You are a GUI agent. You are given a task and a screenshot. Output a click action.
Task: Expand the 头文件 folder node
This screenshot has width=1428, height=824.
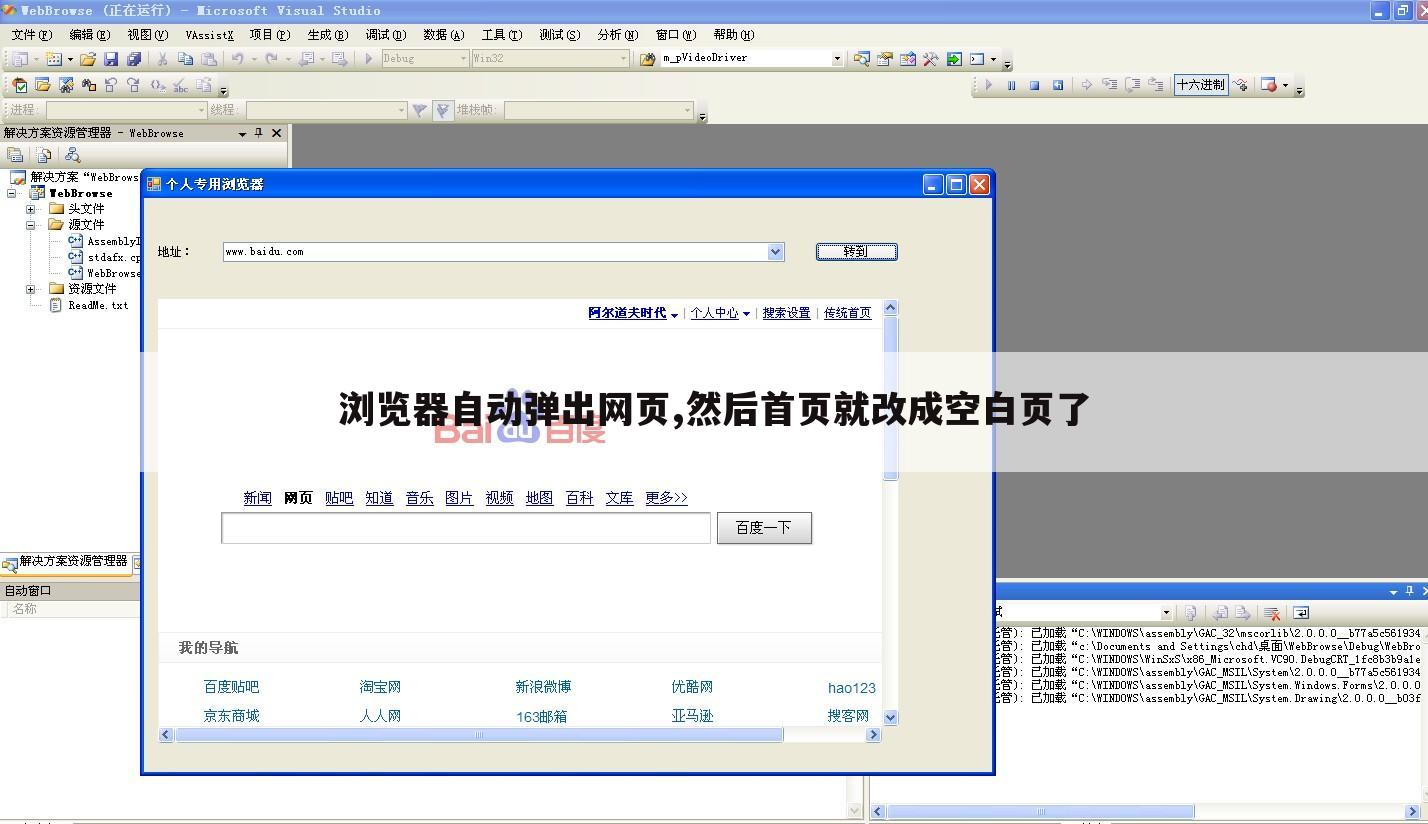coord(31,209)
